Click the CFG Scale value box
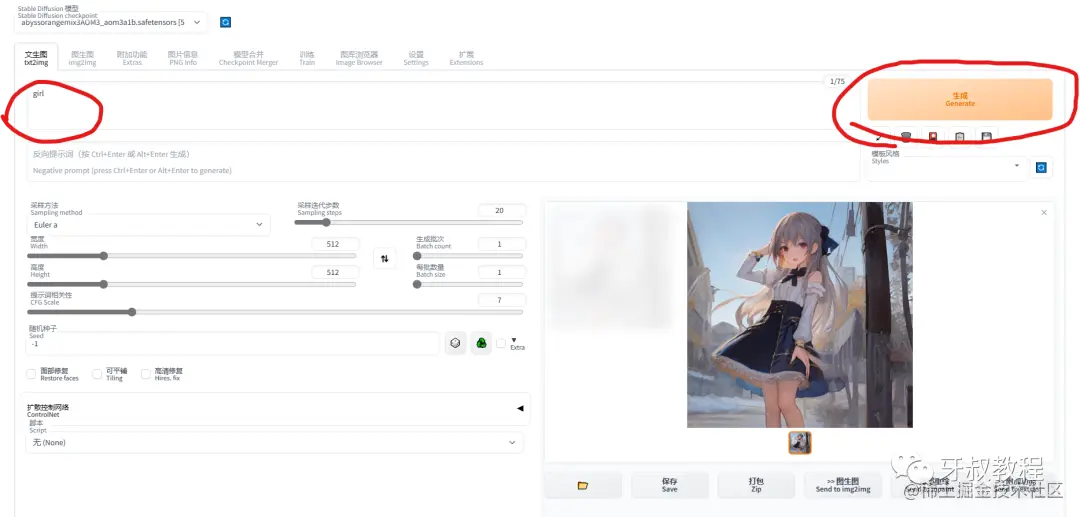 tap(501, 300)
